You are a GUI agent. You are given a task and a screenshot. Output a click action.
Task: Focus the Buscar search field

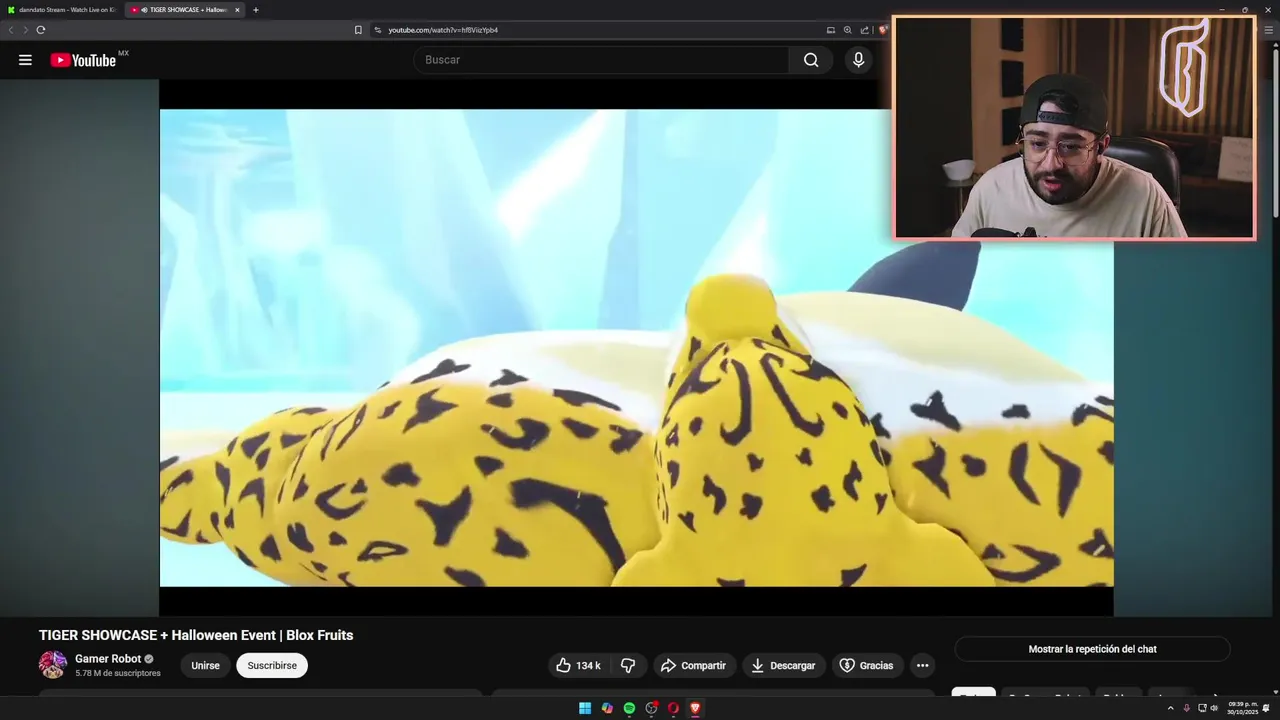[601, 60]
